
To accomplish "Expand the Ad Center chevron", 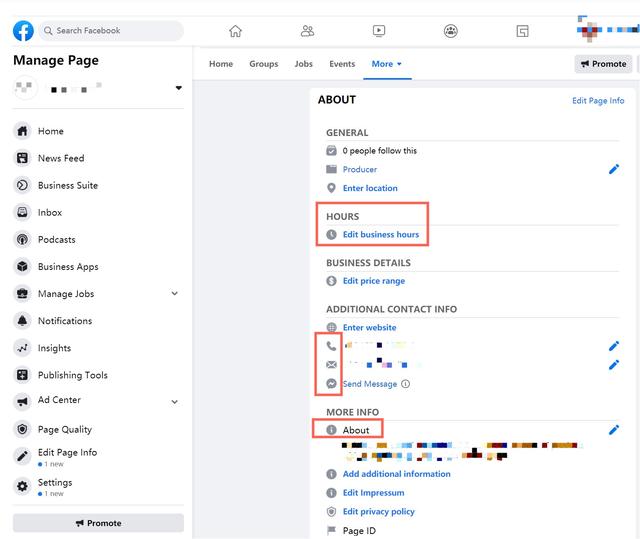I will pyautogui.click(x=175, y=402).
